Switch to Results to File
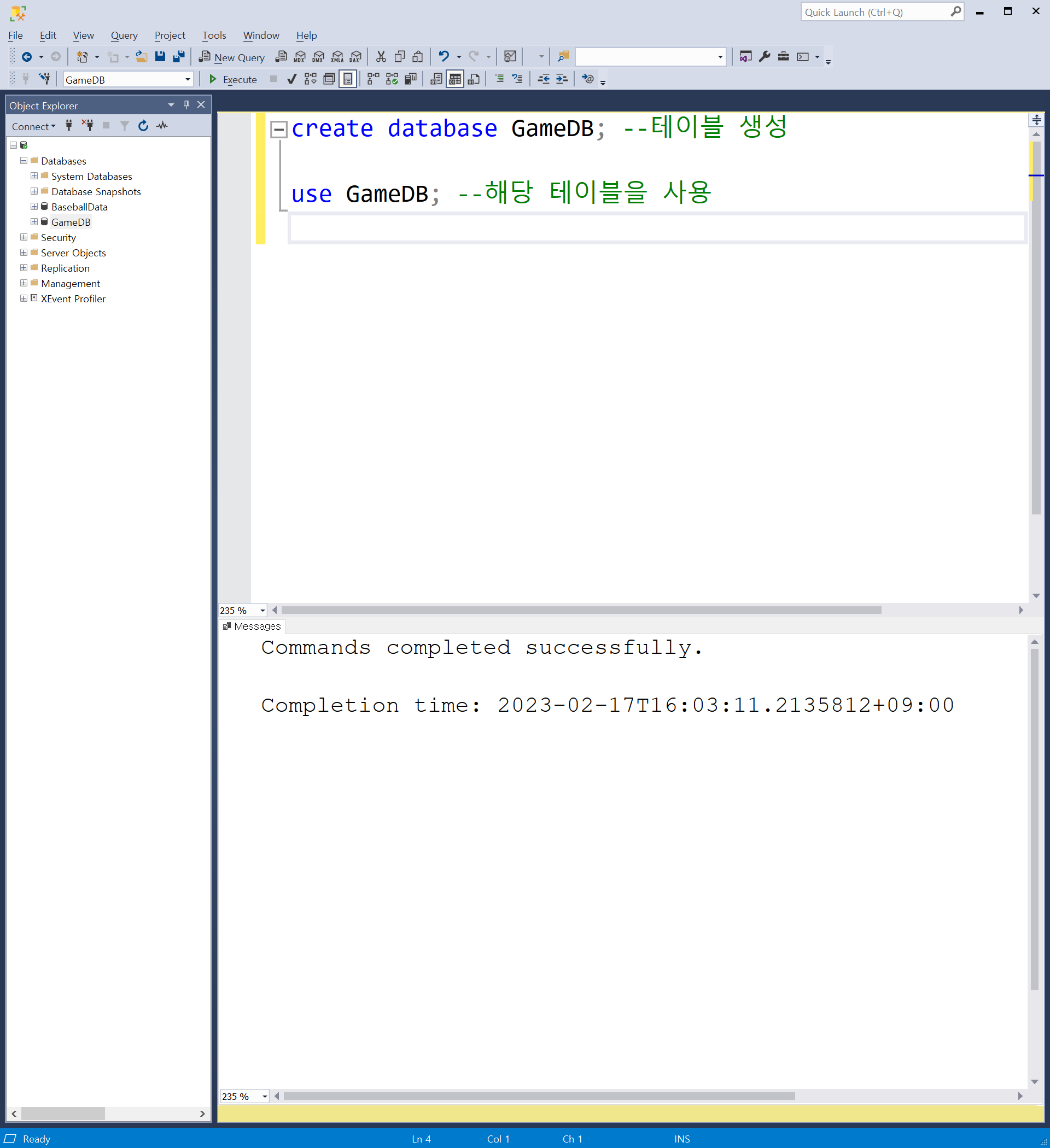1050x1148 pixels. click(474, 79)
